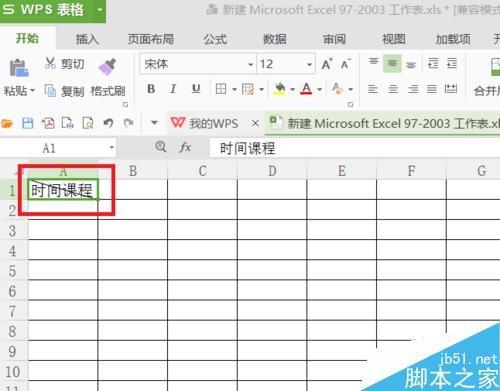
Task: Open the font size 12 dropdown
Action: [309, 64]
